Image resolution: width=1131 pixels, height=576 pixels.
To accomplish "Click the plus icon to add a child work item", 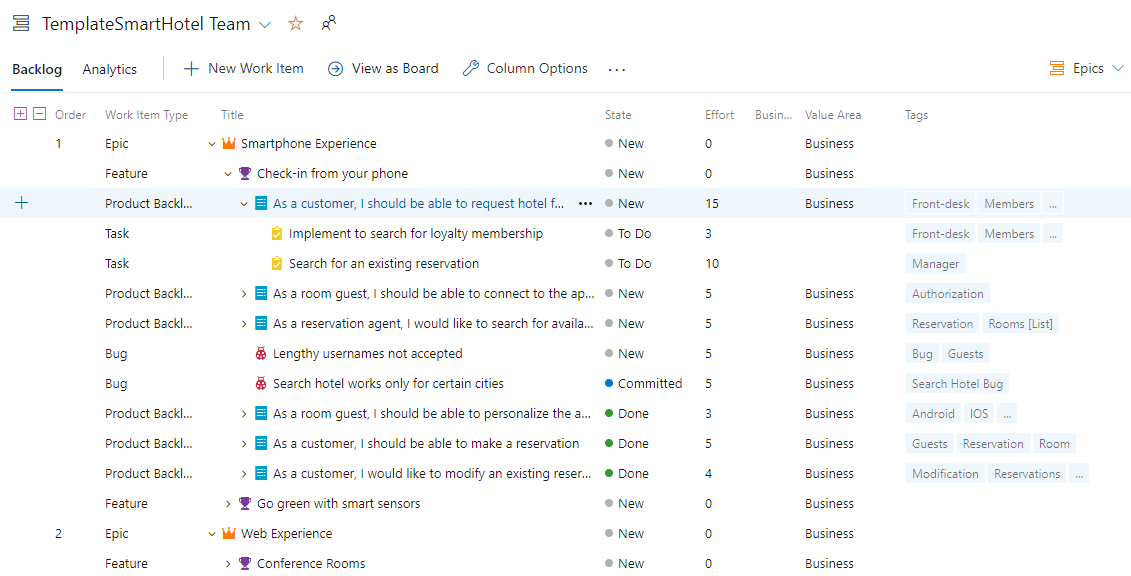I will click(x=22, y=202).
